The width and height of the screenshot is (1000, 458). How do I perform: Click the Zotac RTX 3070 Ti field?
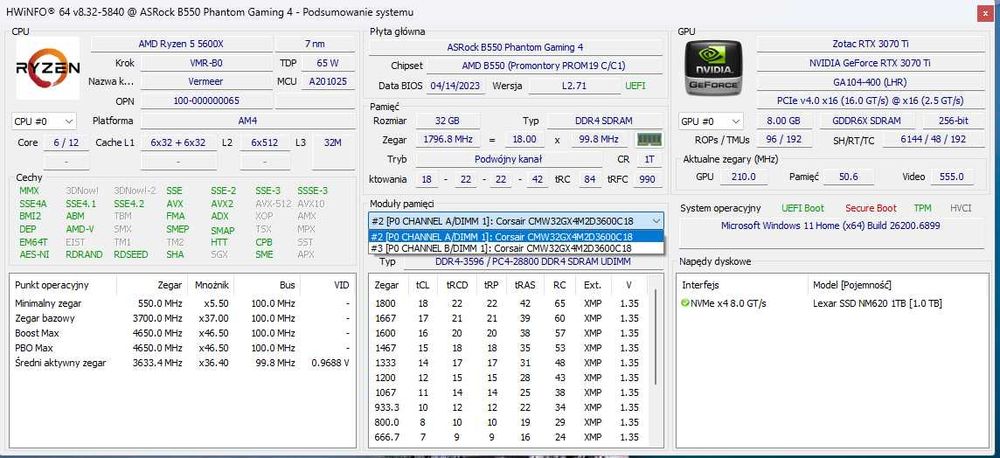tap(871, 44)
